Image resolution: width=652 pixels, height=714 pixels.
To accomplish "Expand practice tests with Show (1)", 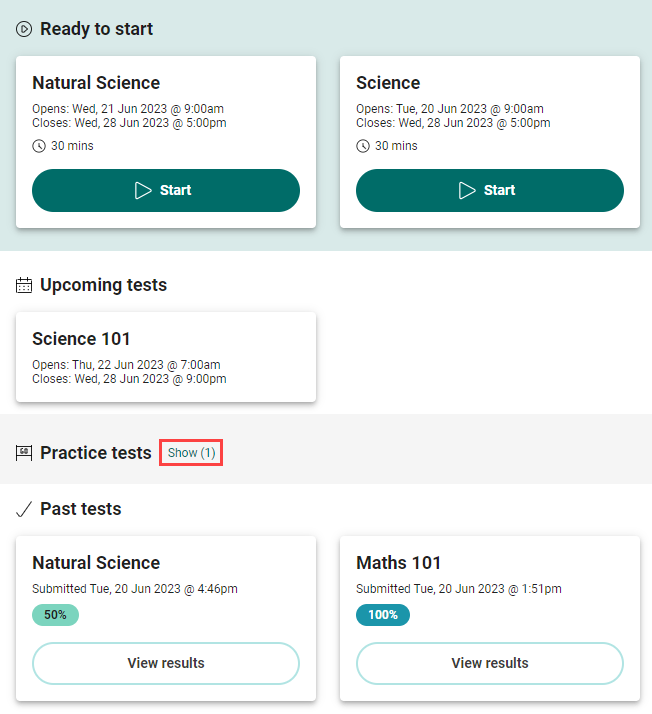I will click(x=191, y=453).
